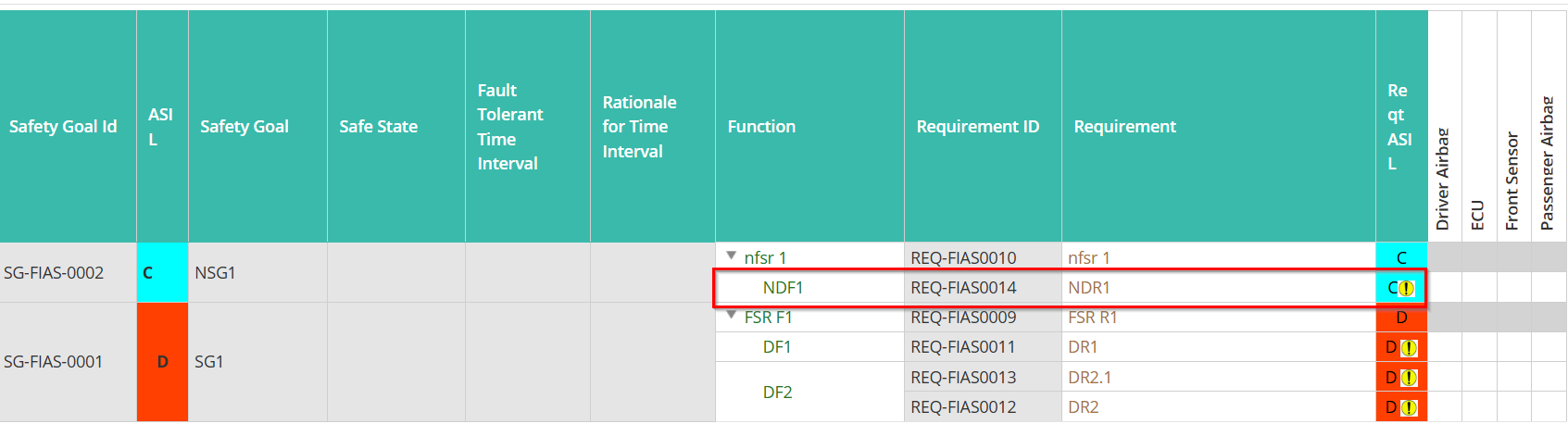This screenshot has height=424, width=1568.
Task: Click the cyan ASIL C cell for SG-FIAS-0002
Action: [x=162, y=273]
